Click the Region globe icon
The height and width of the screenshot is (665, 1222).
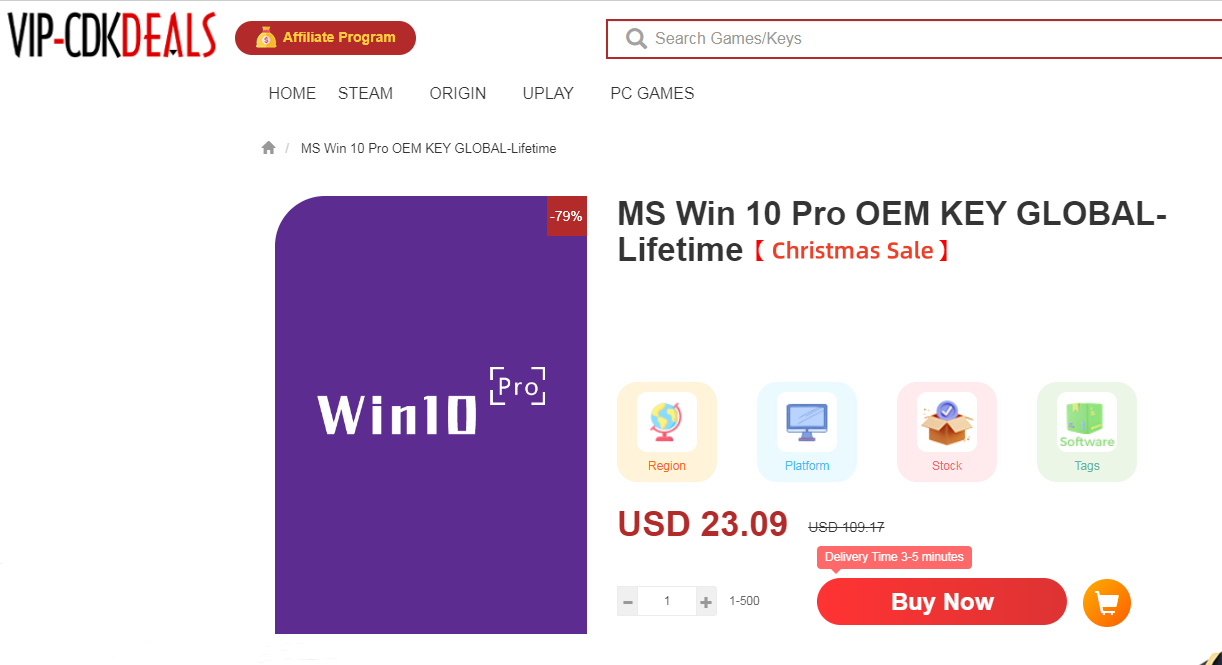[x=667, y=422]
